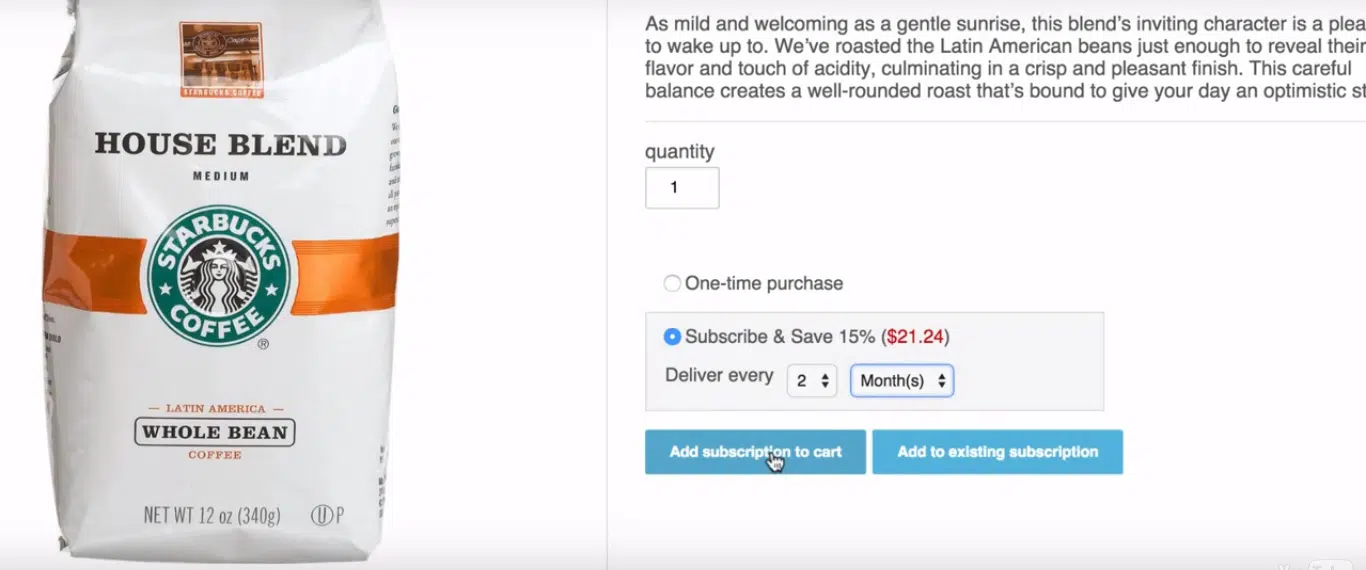Viewport: 1366px width, 570px height.
Task: Click the small brown label atop the bag
Action: [x=221, y=60]
